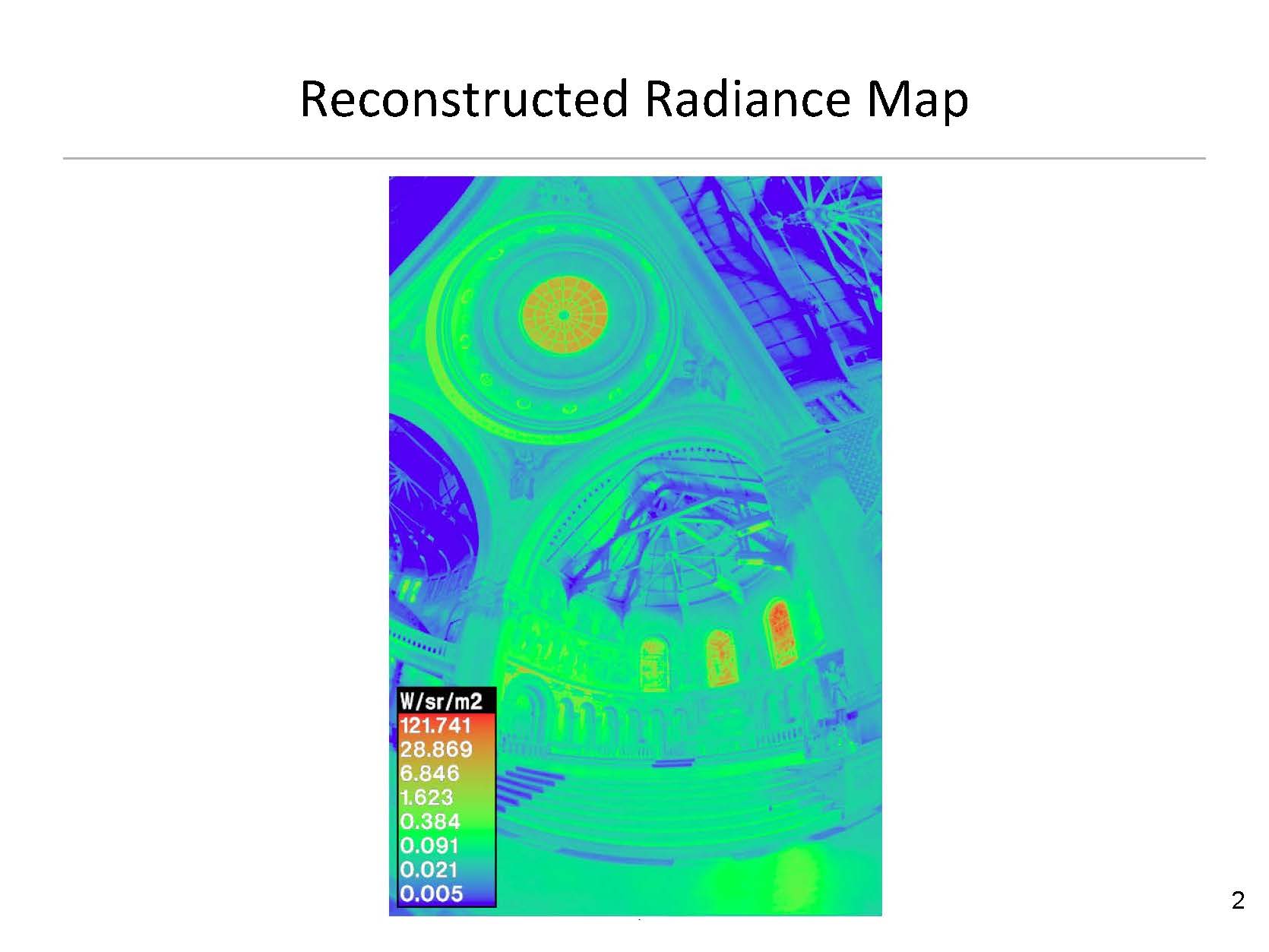Screen dimensions: 1269x952
Task: Click slide page number 2
Action: (1238, 901)
